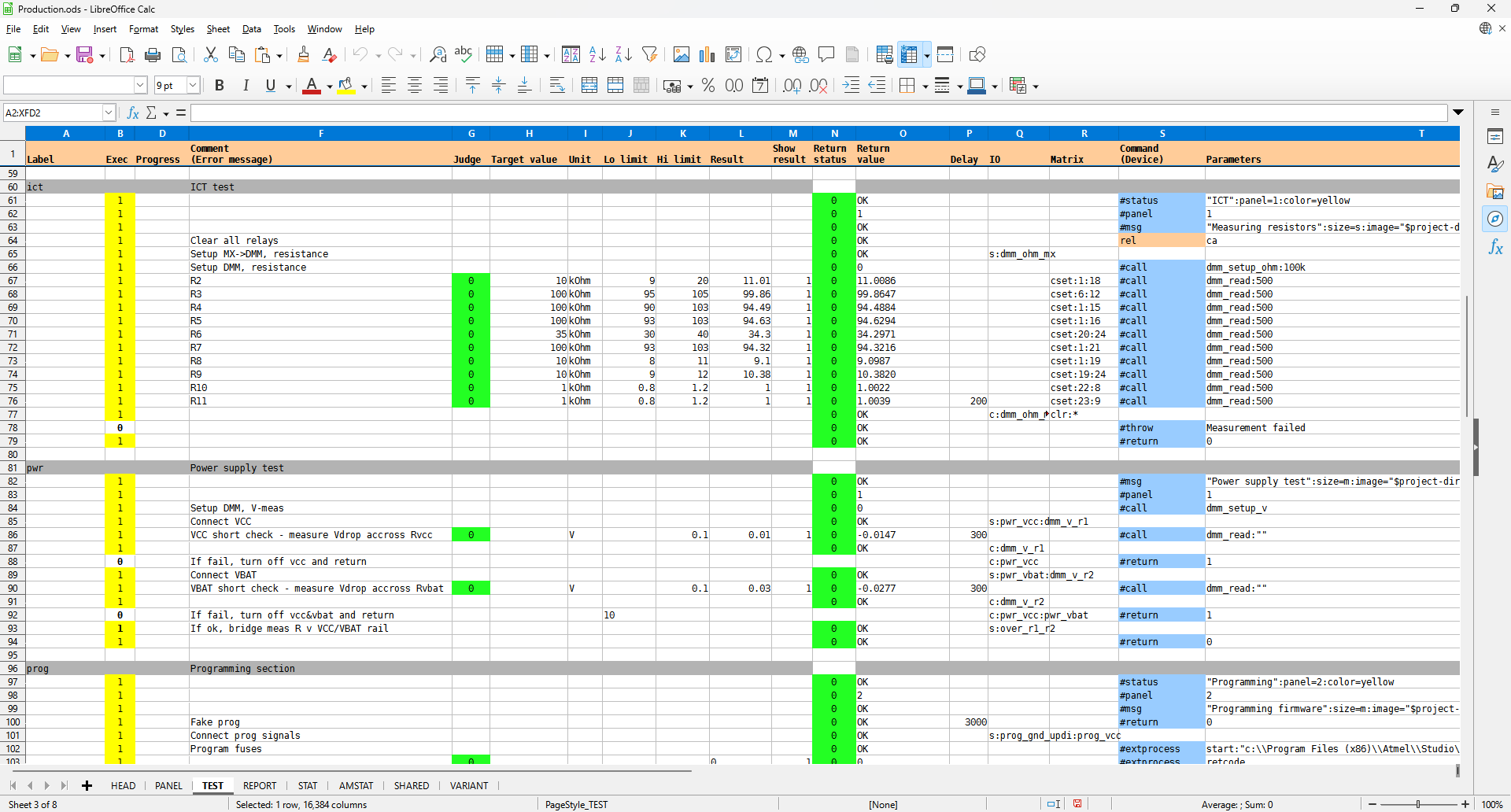Add a decimal place

tap(792, 86)
